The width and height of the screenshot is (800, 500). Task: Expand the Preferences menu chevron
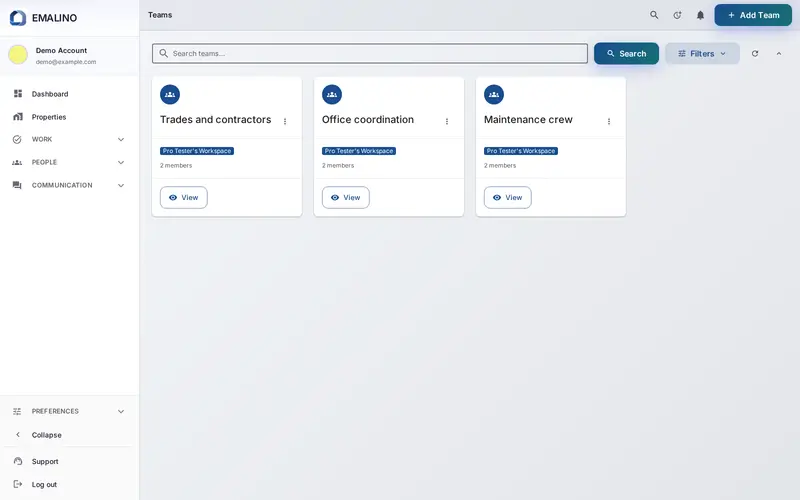(121, 411)
